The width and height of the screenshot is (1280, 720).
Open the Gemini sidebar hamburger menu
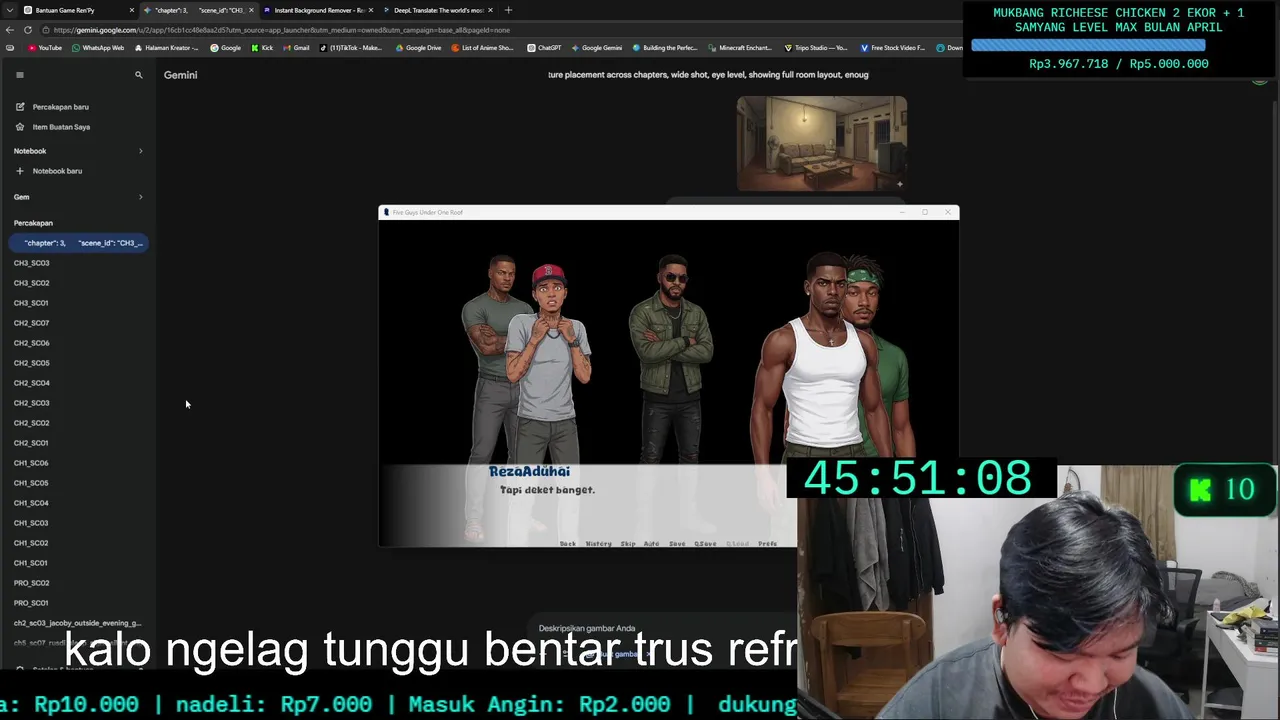point(19,75)
